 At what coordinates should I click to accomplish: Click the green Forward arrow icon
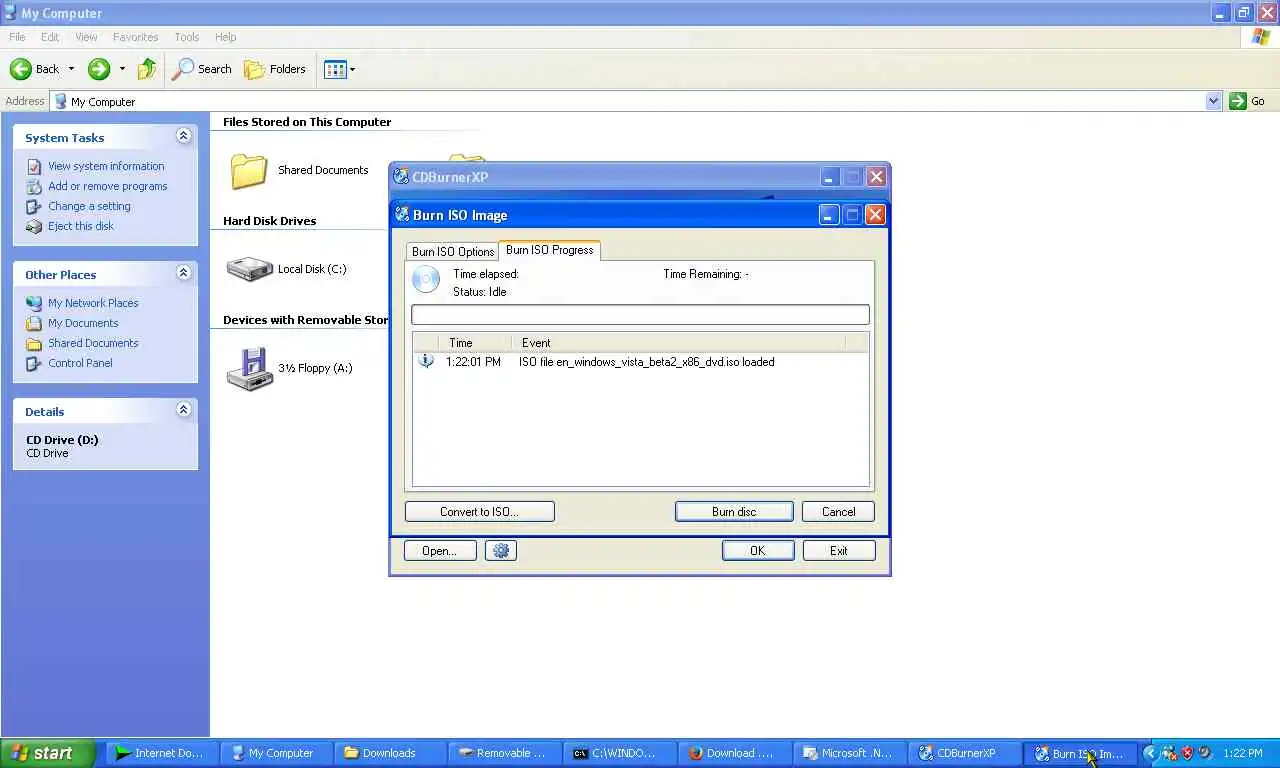click(x=99, y=69)
